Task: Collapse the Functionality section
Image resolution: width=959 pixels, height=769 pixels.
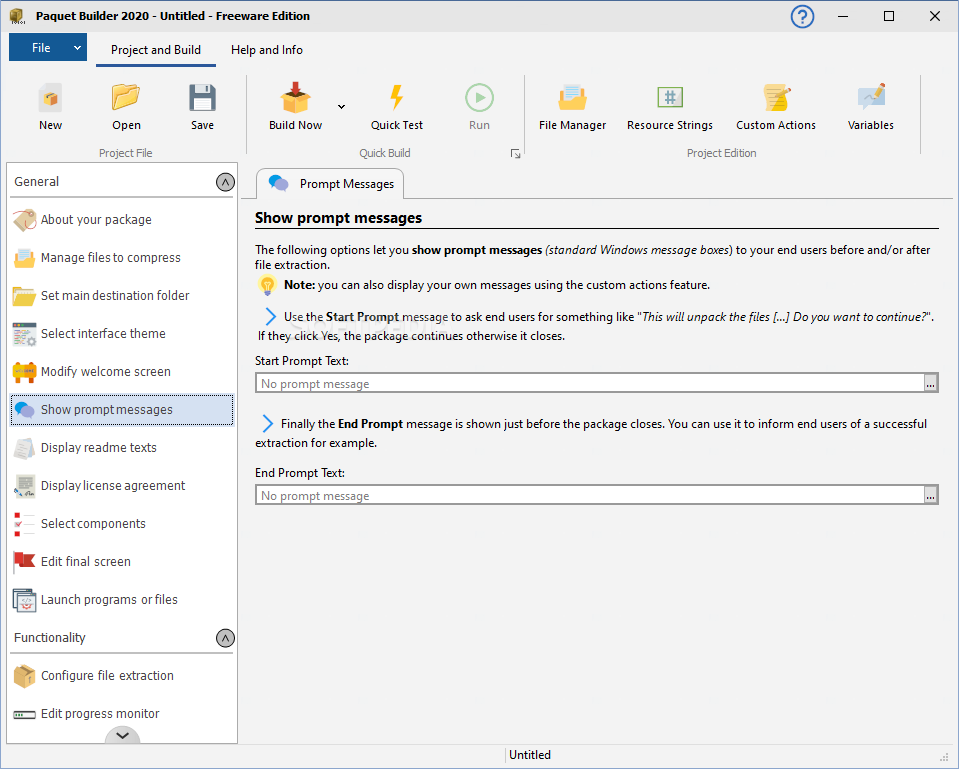Action: pos(225,638)
